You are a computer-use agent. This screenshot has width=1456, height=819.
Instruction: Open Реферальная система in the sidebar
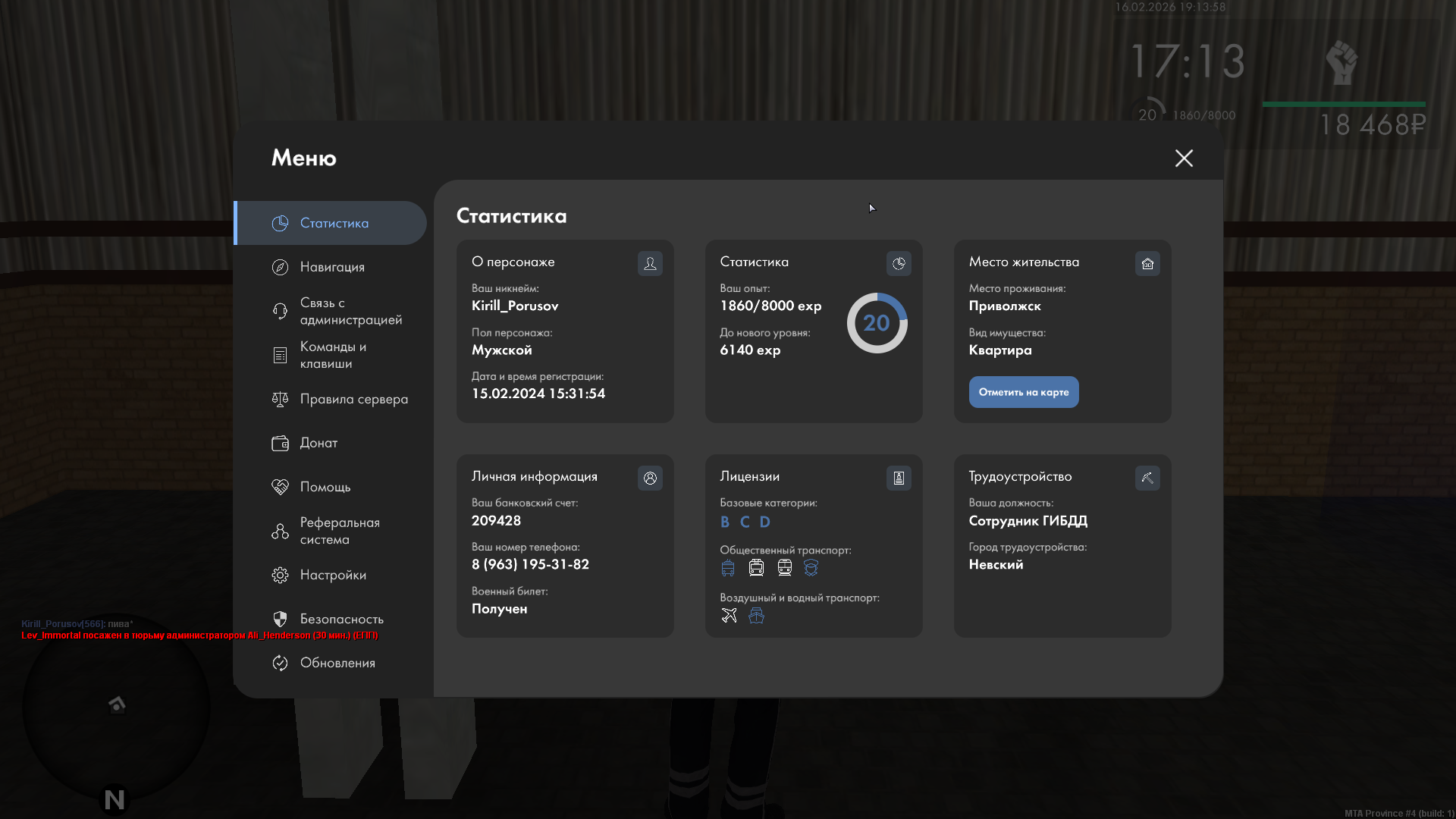[x=339, y=531]
